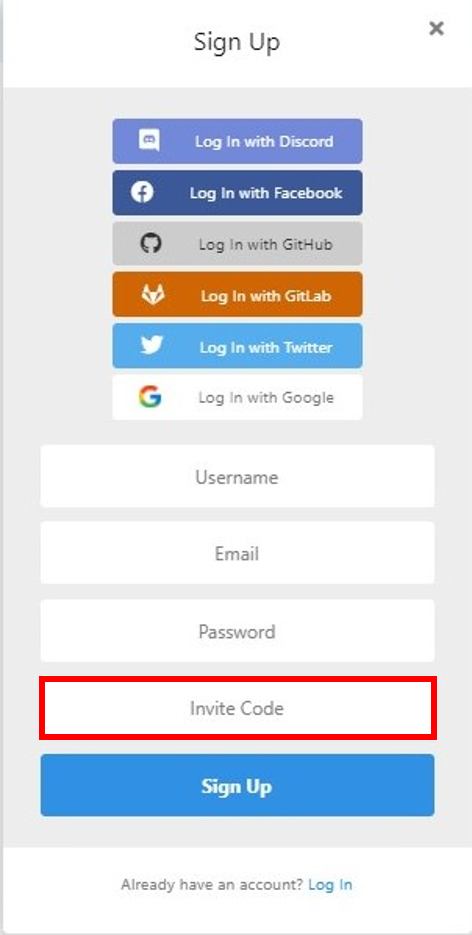Click the Facebook logo icon
The image size is (472, 935).
click(x=142, y=193)
